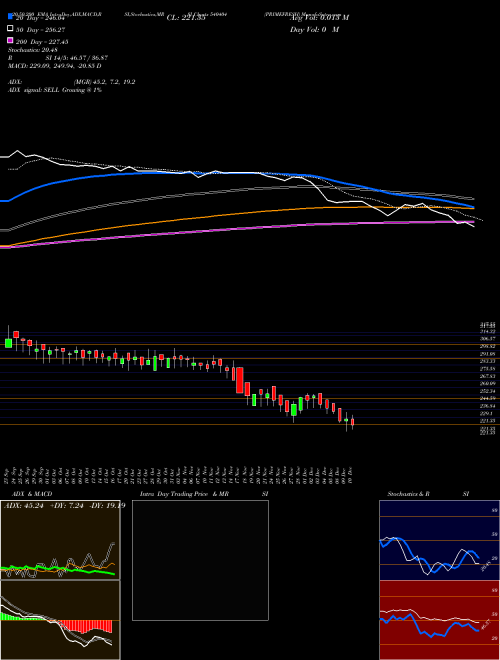This screenshot has height=660, width=500.
Task: Select the '50 Day - 256.27' legend text
Action: (x=41, y=30)
